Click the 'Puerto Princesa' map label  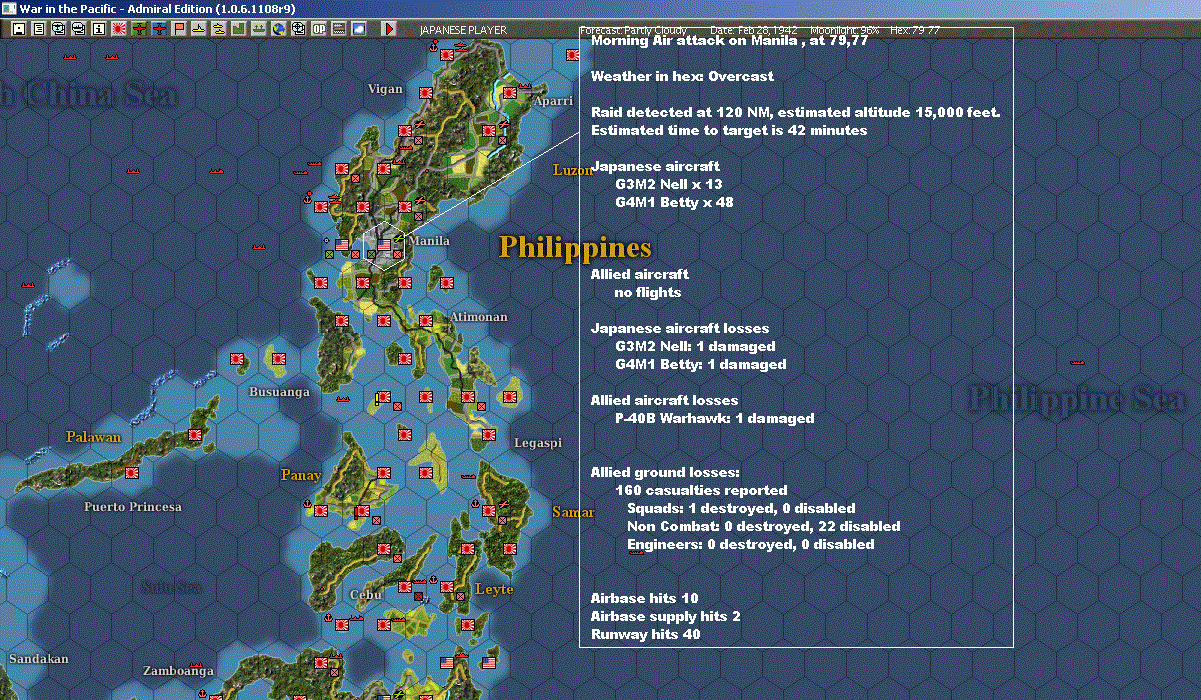coord(133,507)
